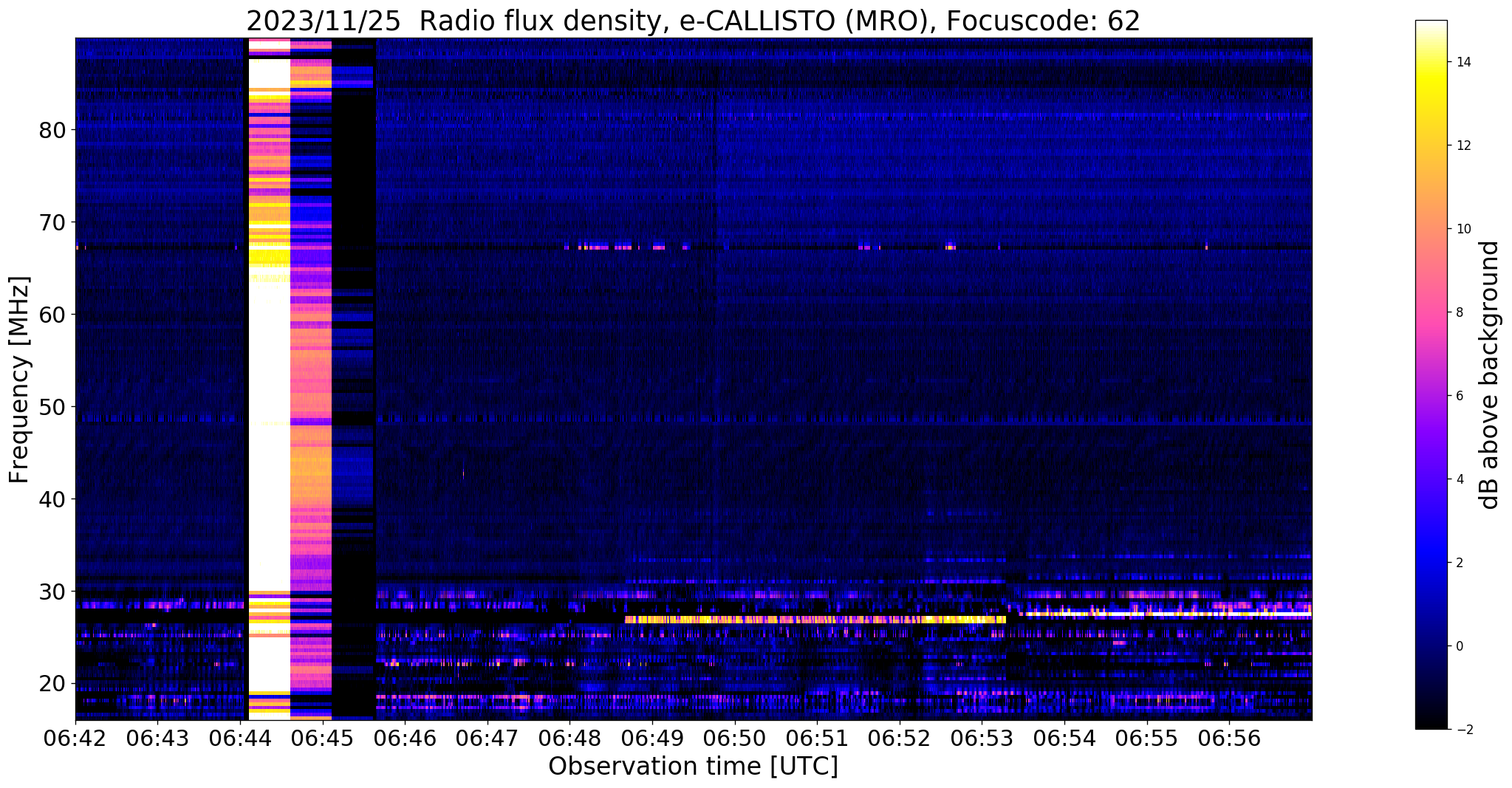Click the 06:44 time tick label
This screenshot has width=1512, height=788.
point(240,738)
